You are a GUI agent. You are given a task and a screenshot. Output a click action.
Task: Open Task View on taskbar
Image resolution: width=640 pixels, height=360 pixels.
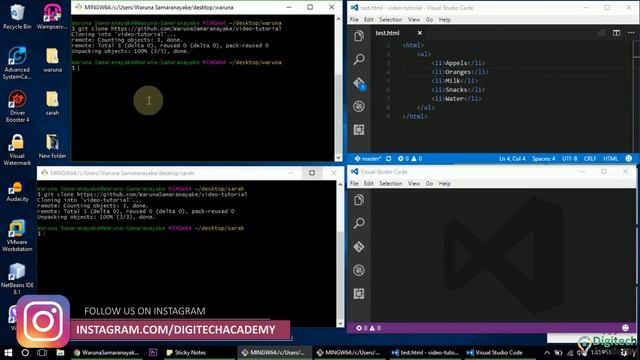click(42, 353)
